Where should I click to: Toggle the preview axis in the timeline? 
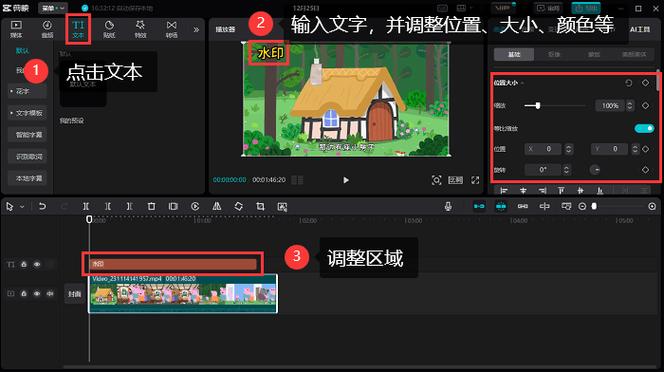[x=545, y=206]
